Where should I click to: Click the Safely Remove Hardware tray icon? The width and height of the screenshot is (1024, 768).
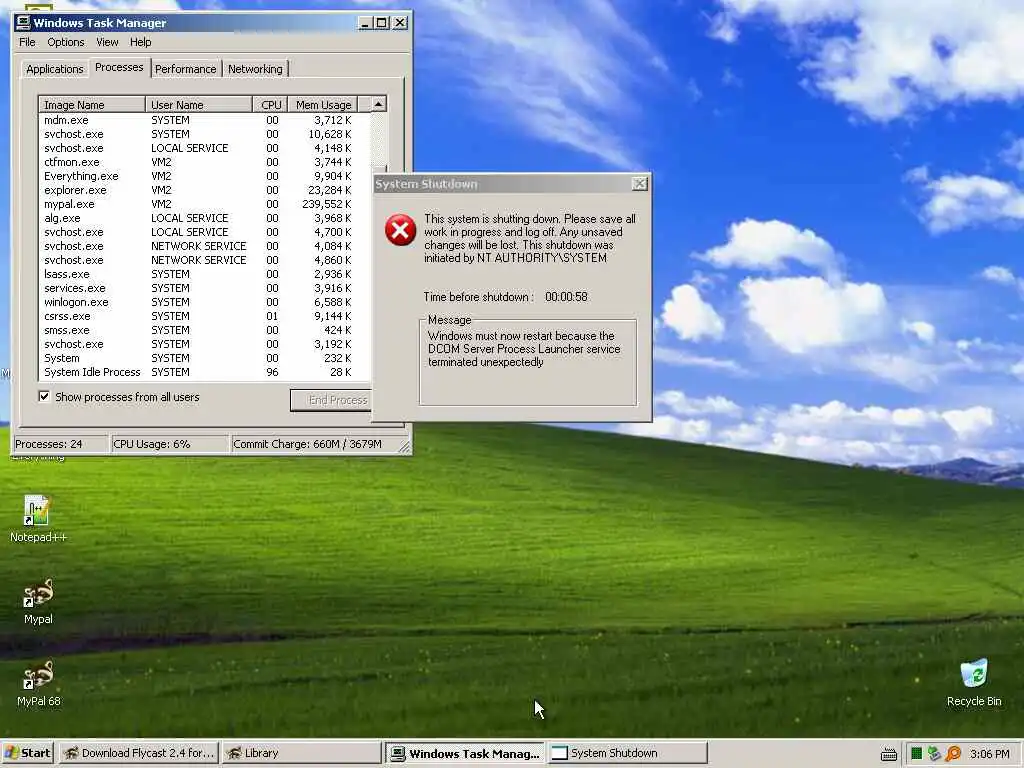coord(935,754)
